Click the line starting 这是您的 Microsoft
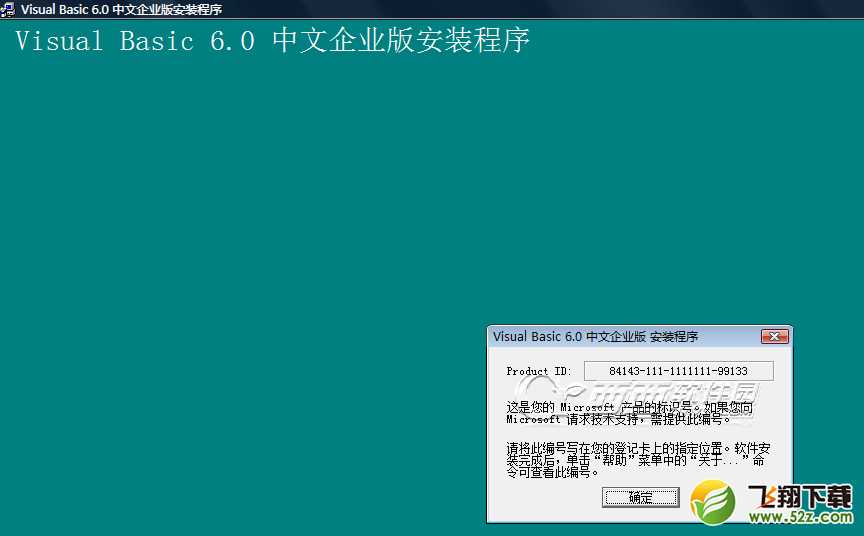Viewport: 864px width, 536px height. click(630, 408)
